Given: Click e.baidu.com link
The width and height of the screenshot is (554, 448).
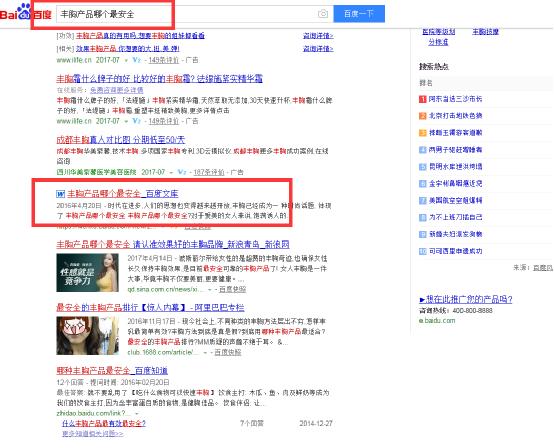Looking at the screenshot, I should pos(437,320).
